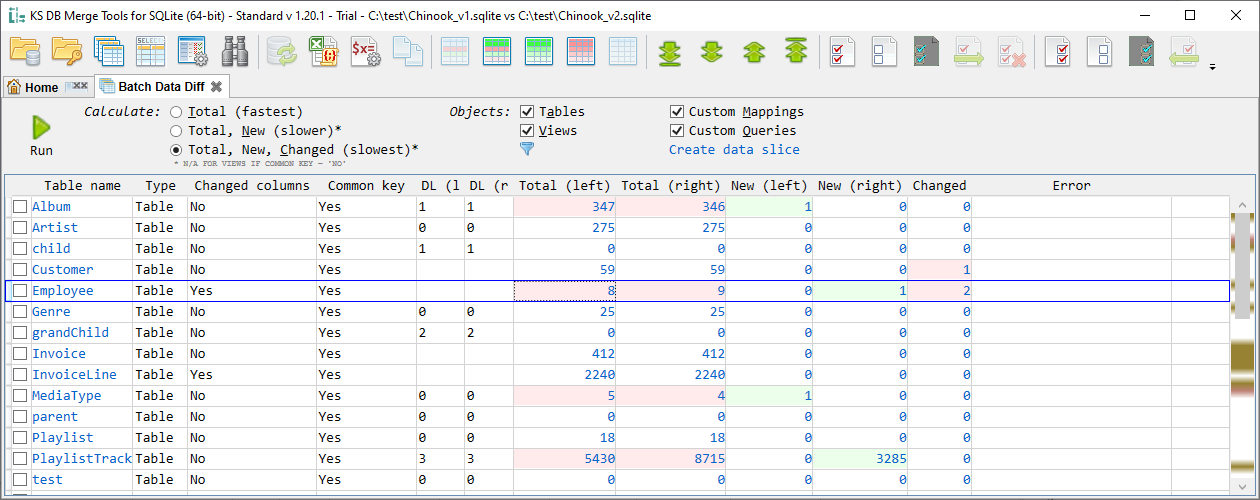This screenshot has width=1260, height=500.
Task: Sort by the Changed columns header
Action: (252, 185)
